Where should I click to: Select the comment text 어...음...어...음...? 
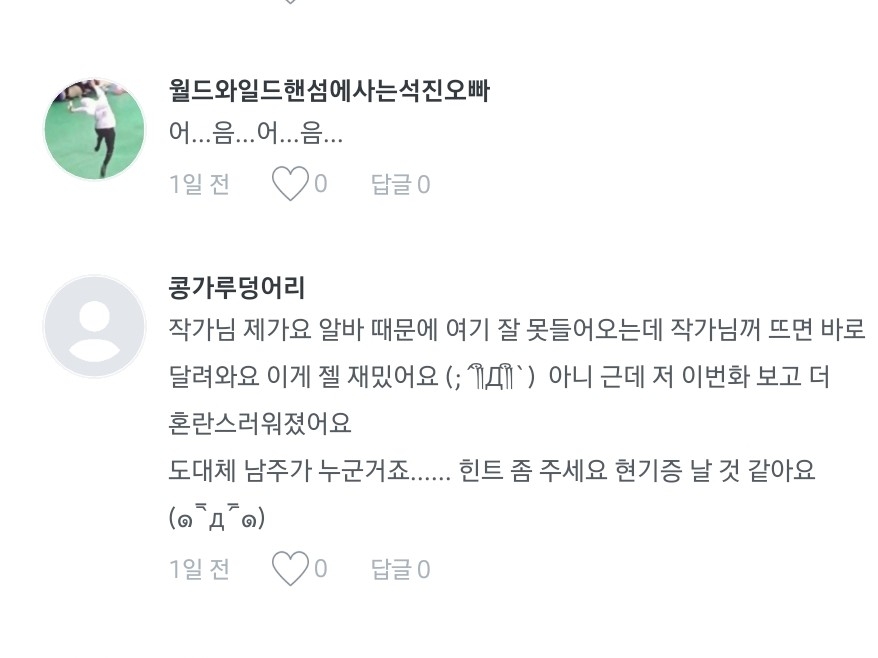tap(256, 134)
